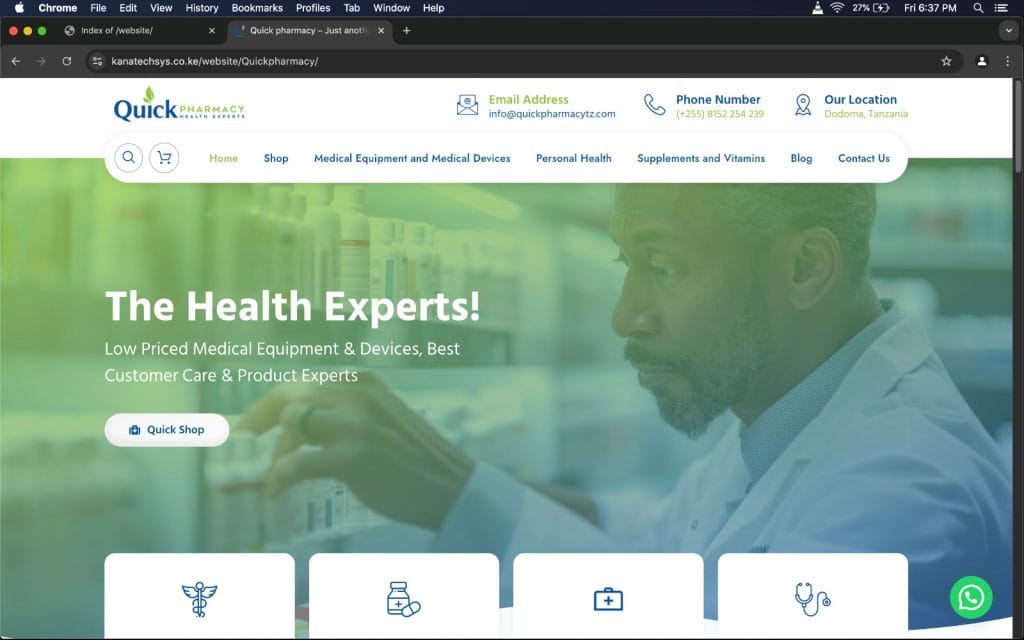Open WhatsApp chat via the green bubble icon
This screenshot has height=640, width=1024.
coord(970,597)
